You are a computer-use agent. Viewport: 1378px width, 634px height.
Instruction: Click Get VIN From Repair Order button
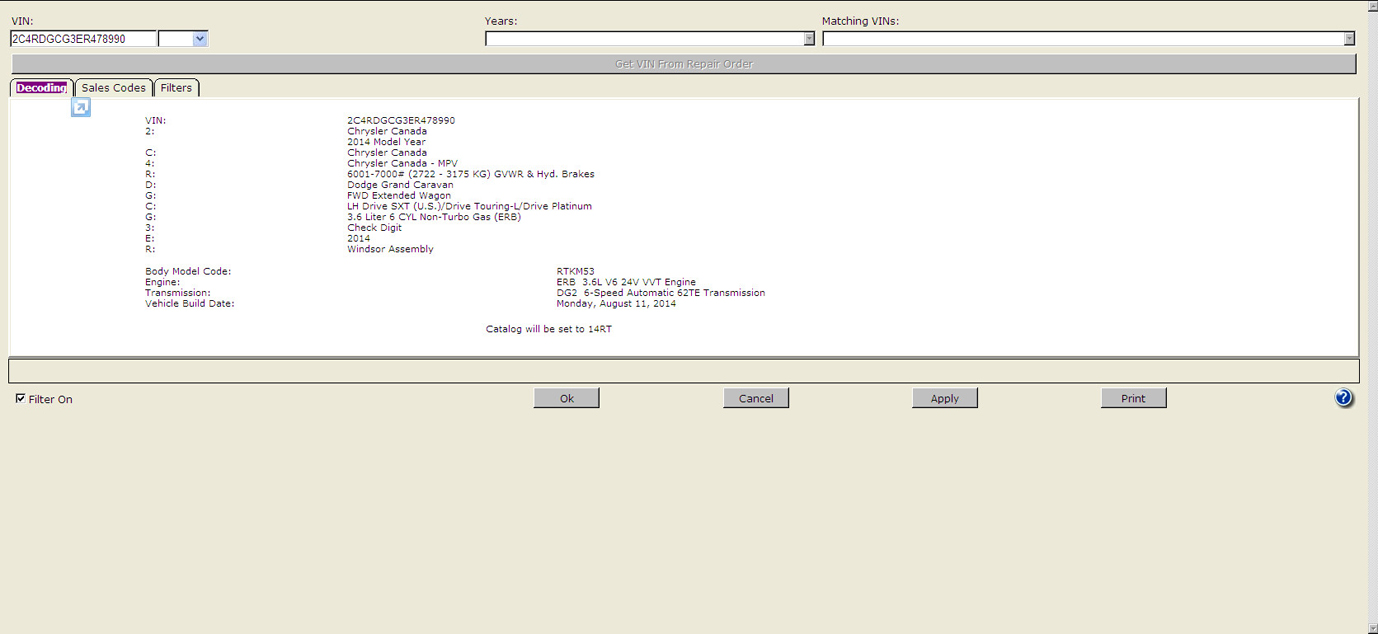[x=684, y=64]
